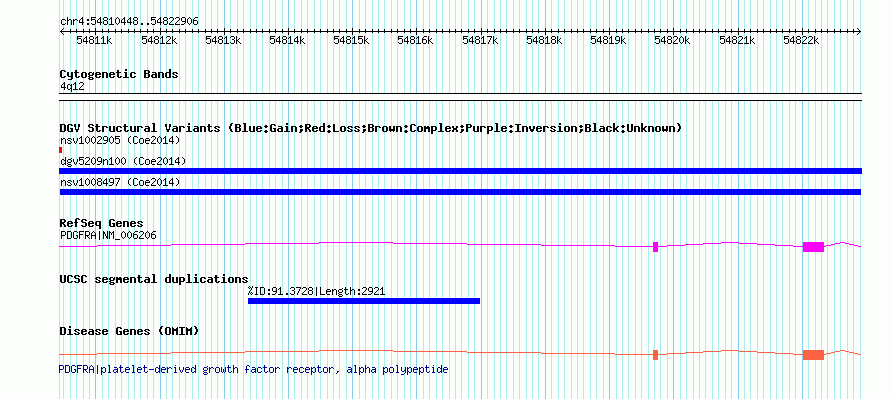Select the 54815k ruler tick label
Screen dimensions: 890x399
tap(352, 40)
